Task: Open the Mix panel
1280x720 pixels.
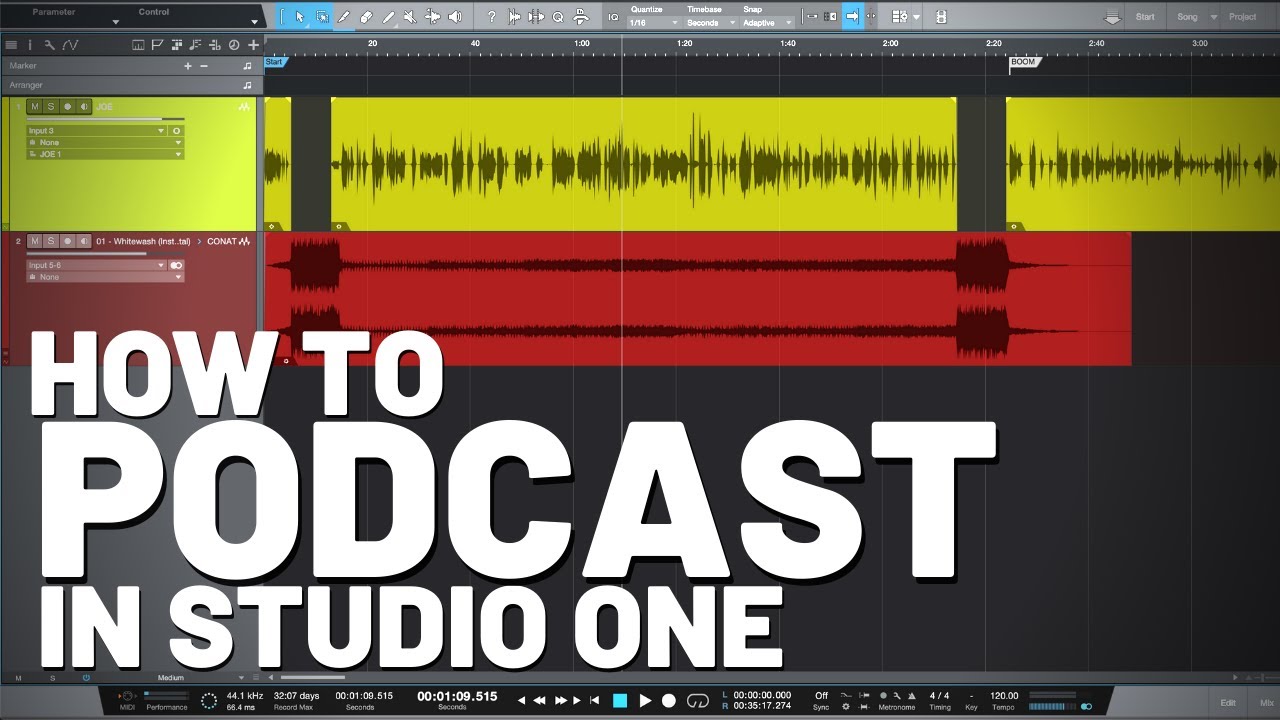Action: (1267, 703)
